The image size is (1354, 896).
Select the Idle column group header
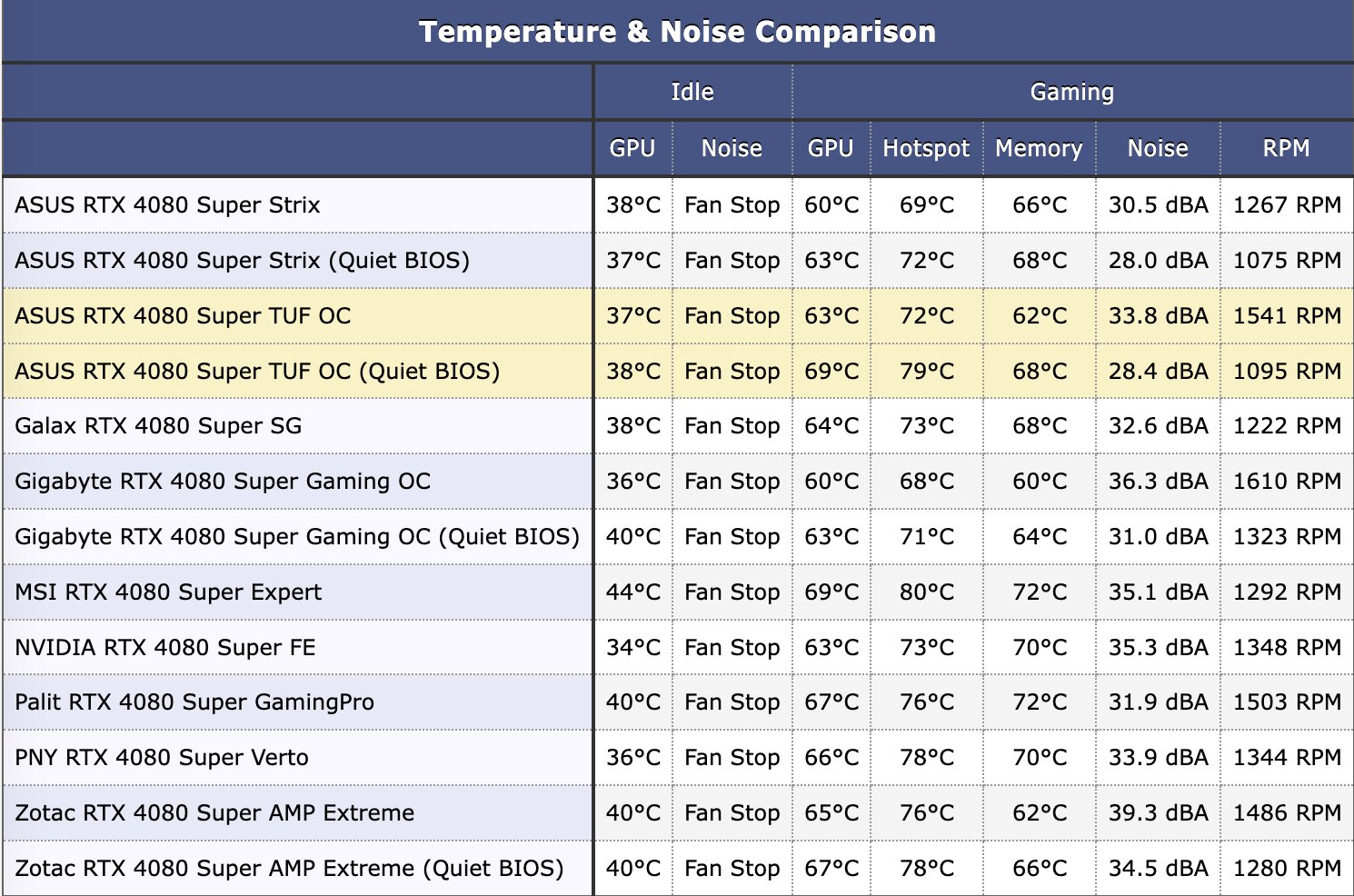[692, 92]
